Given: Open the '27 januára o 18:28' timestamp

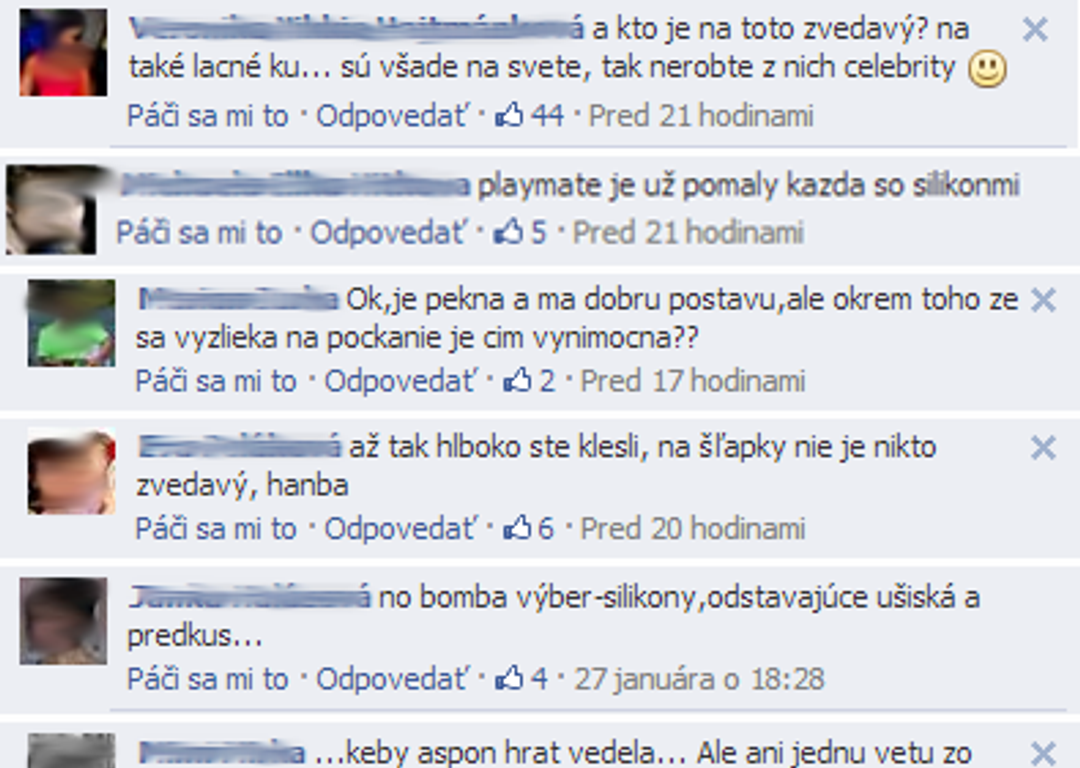Looking at the screenshot, I should [699, 679].
